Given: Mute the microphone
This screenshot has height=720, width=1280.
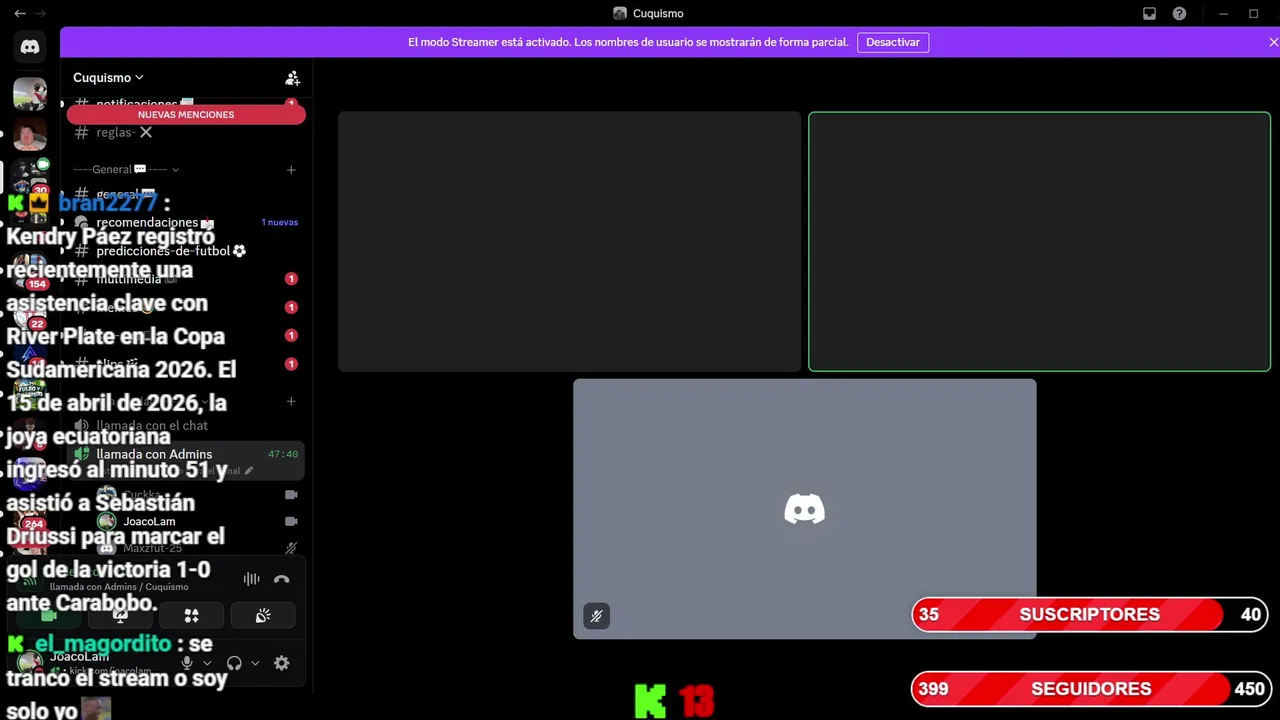Looking at the screenshot, I should pos(187,663).
